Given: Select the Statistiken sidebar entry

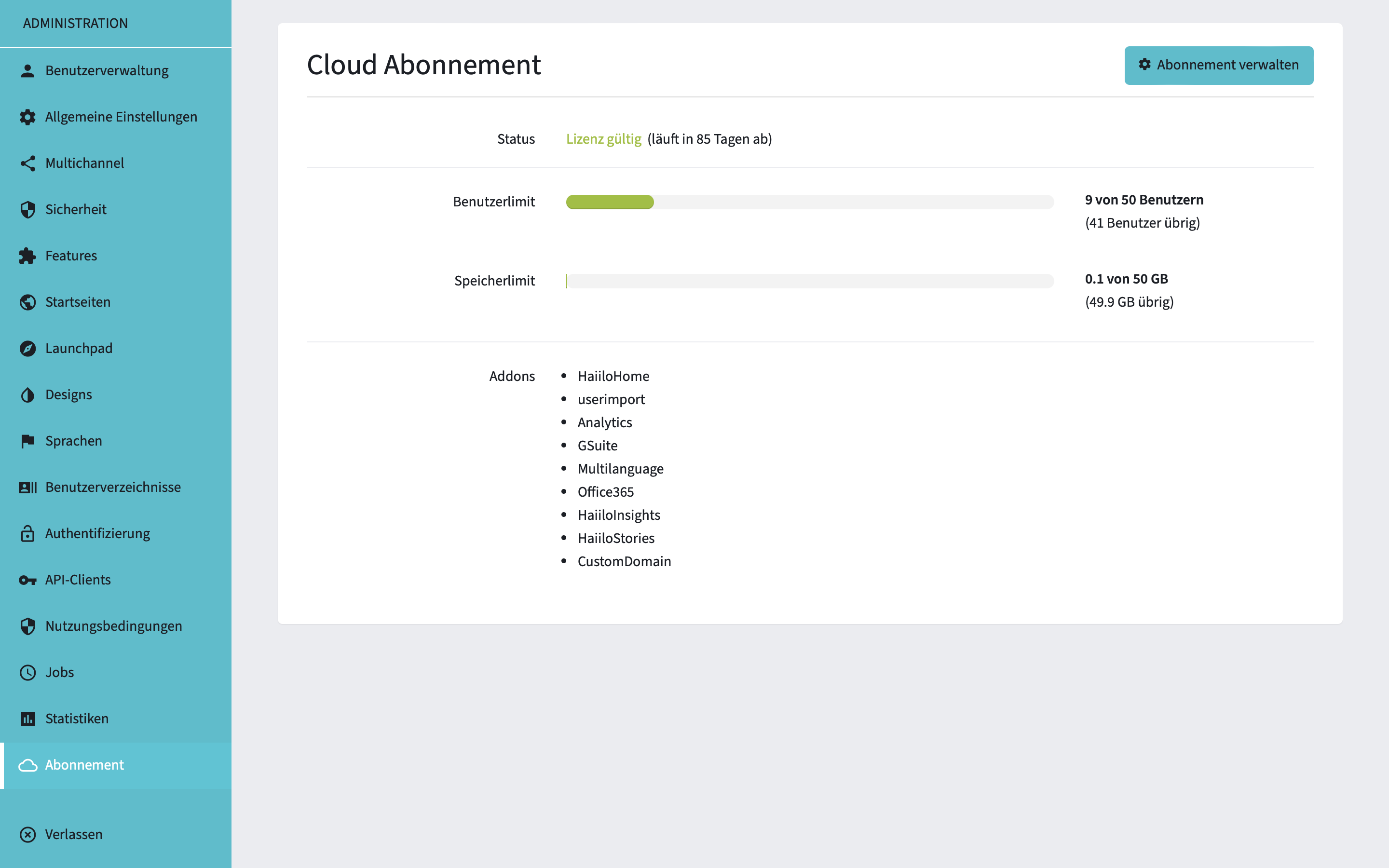Looking at the screenshot, I should coord(77,719).
